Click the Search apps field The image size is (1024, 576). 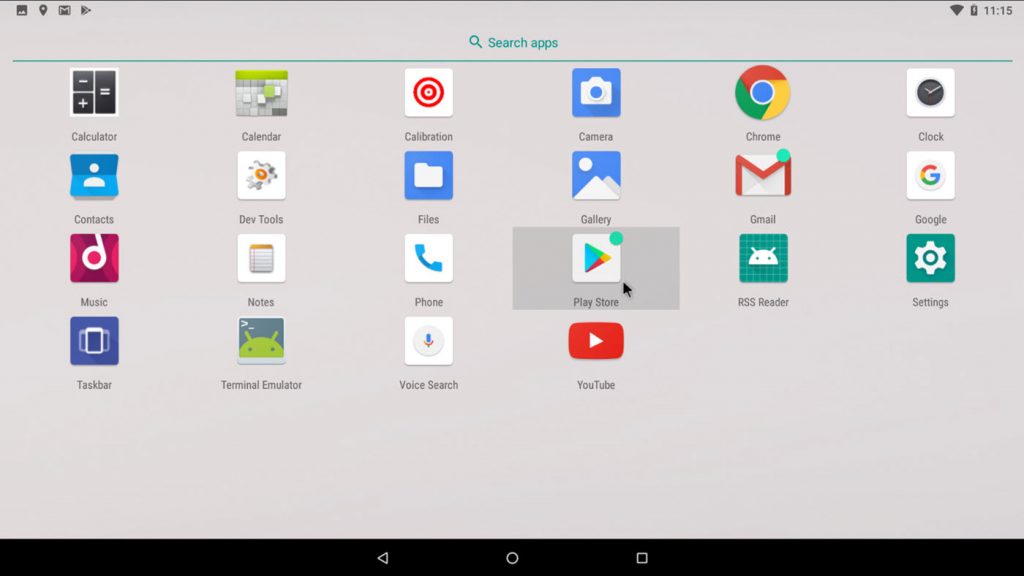pyautogui.click(x=513, y=43)
